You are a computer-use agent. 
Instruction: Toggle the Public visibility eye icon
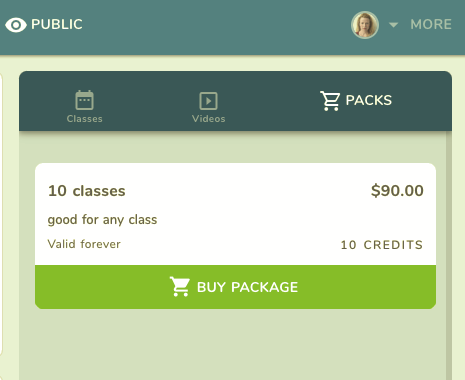click(x=16, y=25)
